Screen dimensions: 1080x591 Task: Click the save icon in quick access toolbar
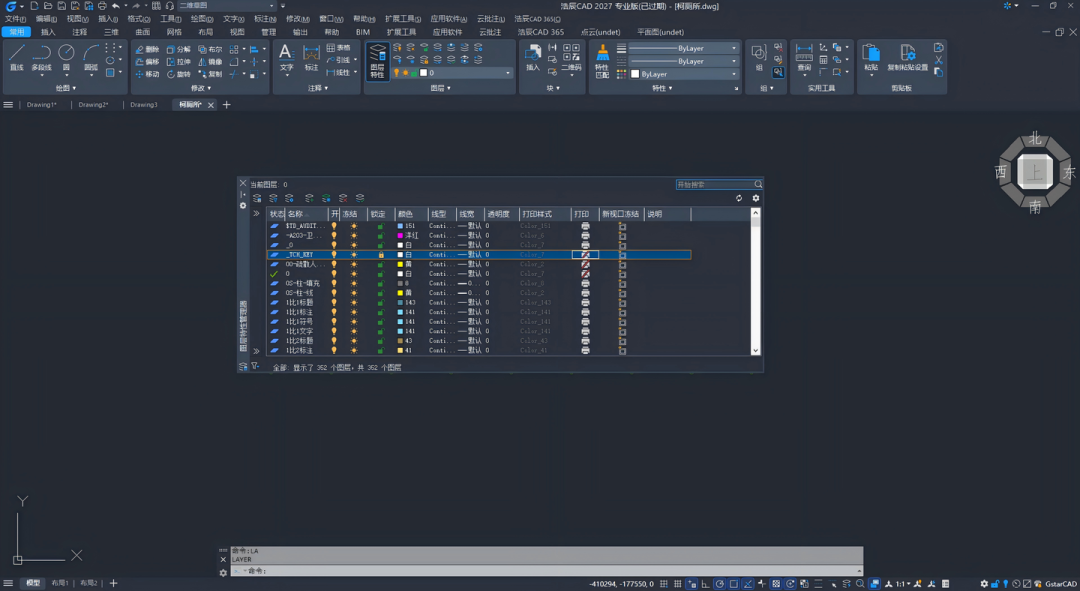click(x=61, y=6)
